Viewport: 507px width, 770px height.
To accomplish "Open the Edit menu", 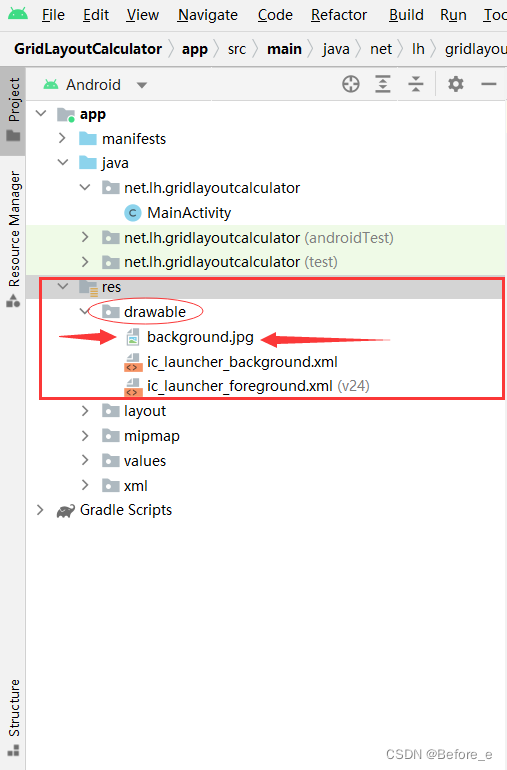I will pyautogui.click(x=96, y=15).
